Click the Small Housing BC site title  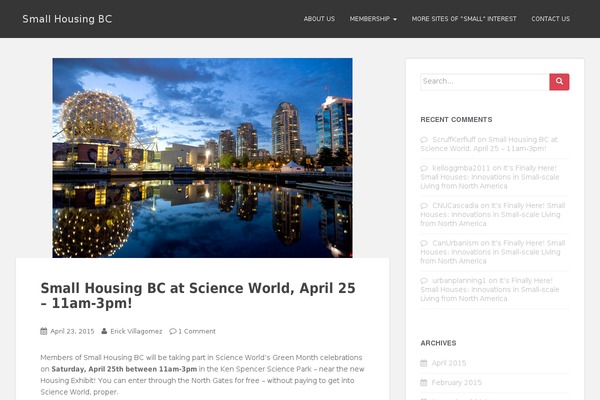click(67, 19)
